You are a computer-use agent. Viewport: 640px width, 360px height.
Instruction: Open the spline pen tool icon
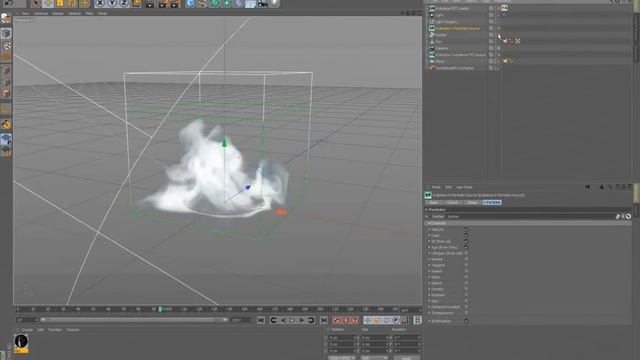202,4
